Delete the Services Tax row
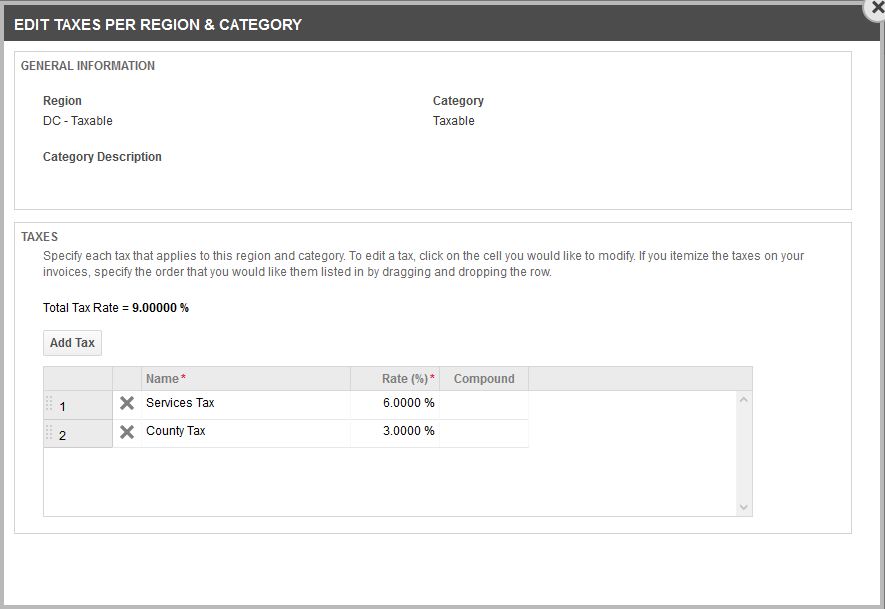Image resolution: width=885 pixels, height=609 pixels. [x=127, y=404]
